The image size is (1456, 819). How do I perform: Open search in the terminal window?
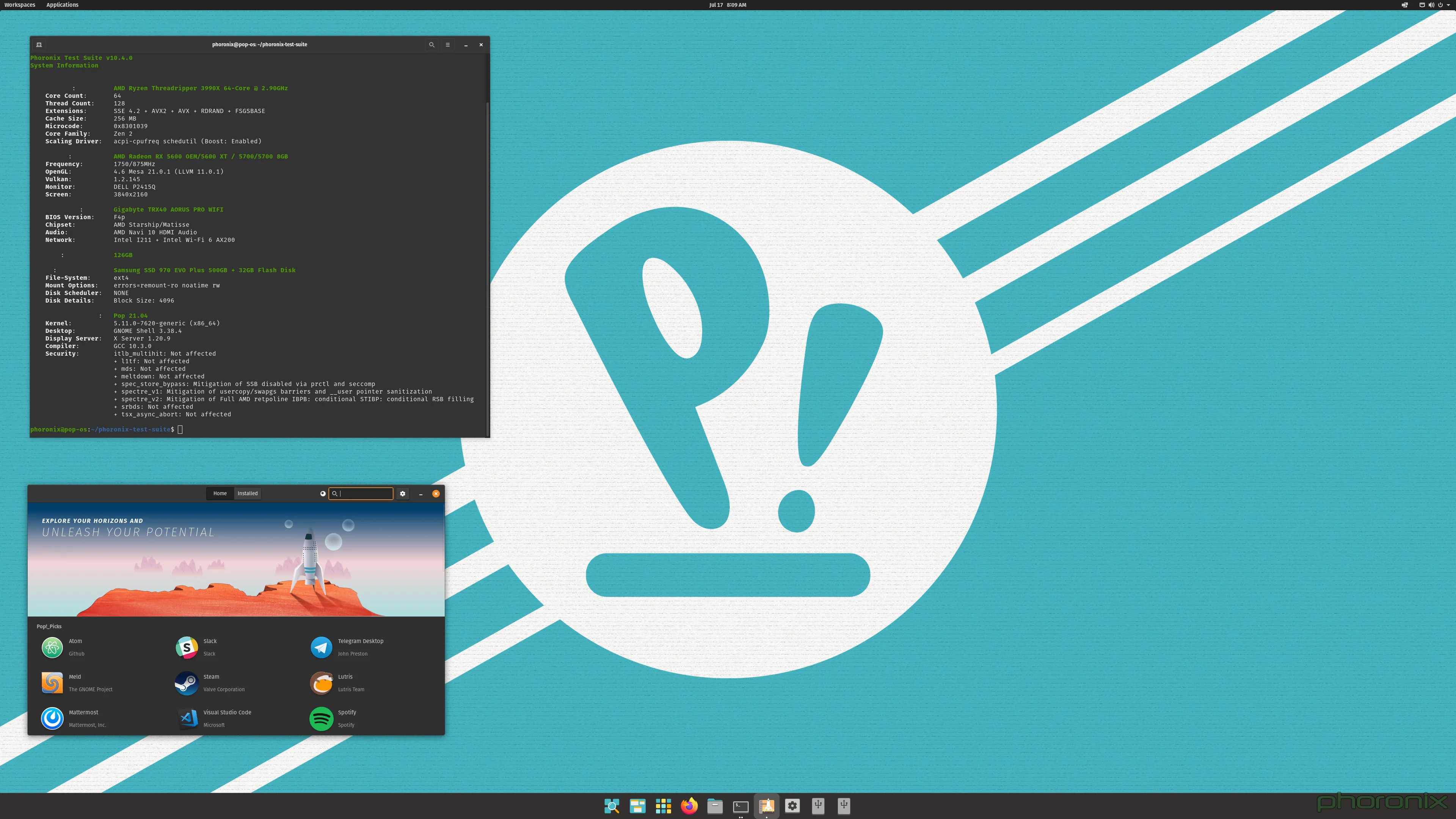(x=432, y=45)
